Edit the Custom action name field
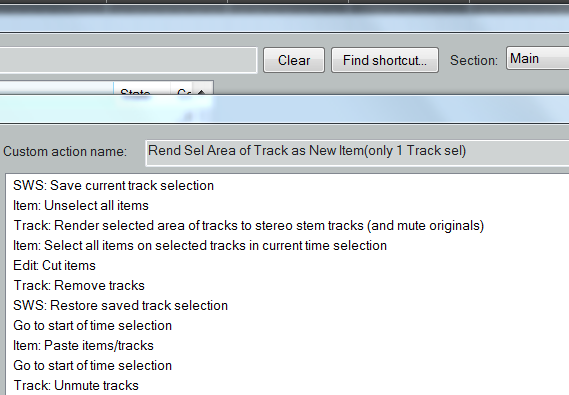 click(357, 153)
